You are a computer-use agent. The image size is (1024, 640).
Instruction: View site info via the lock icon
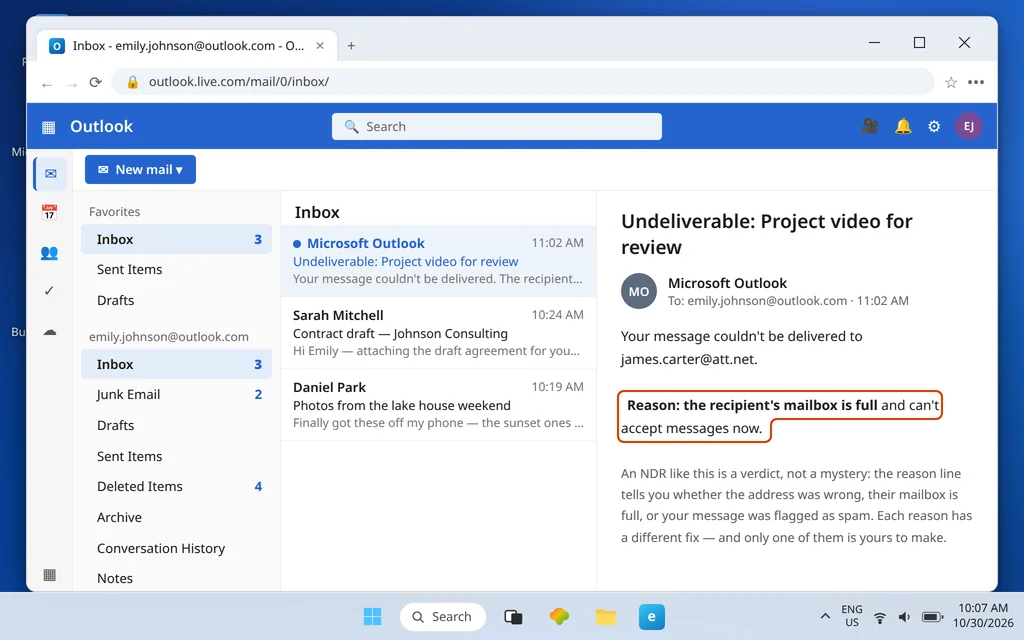[133, 82]
